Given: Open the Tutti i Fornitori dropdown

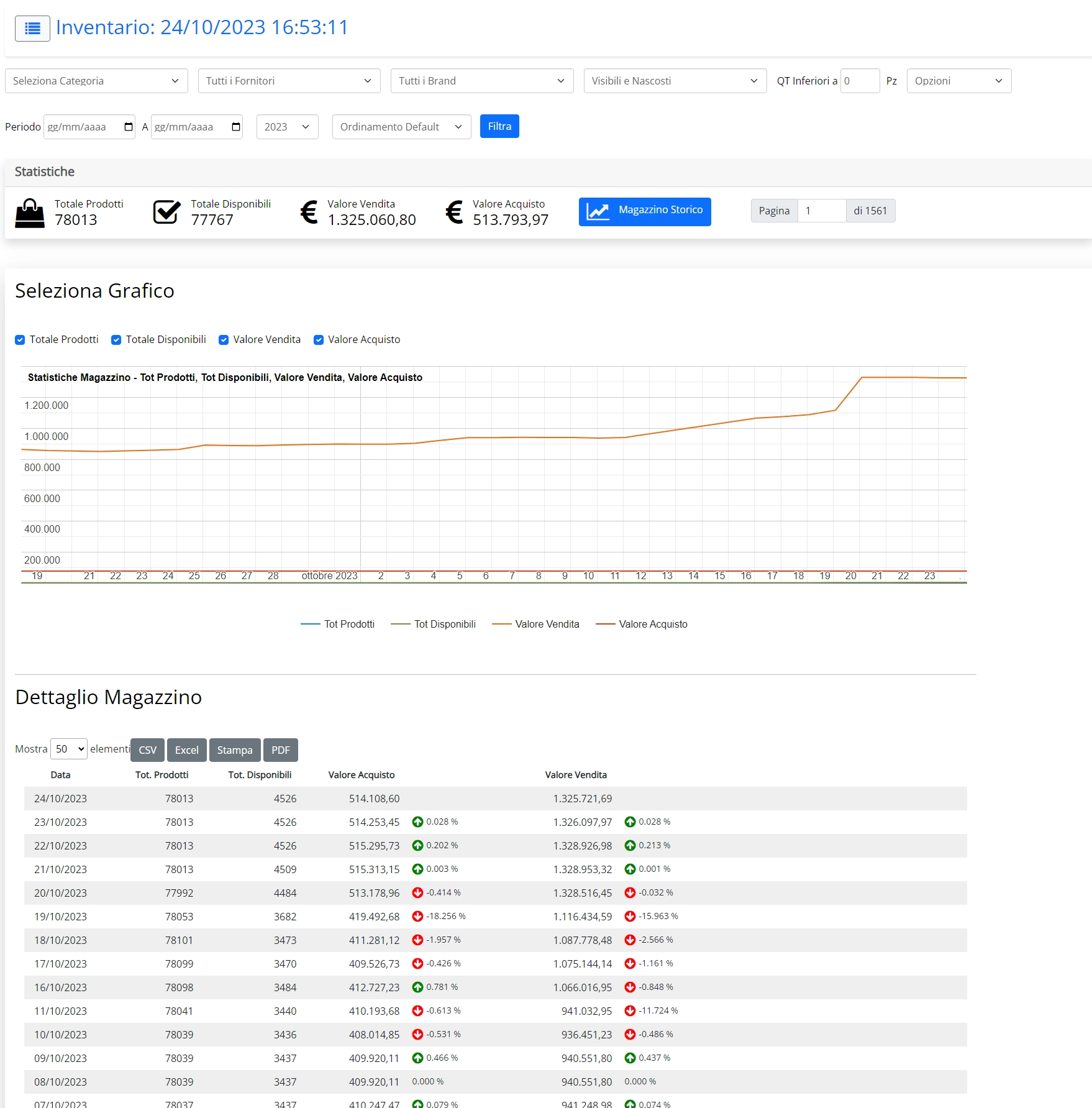Looking at the screenshot, I should (x=289, y=81).
